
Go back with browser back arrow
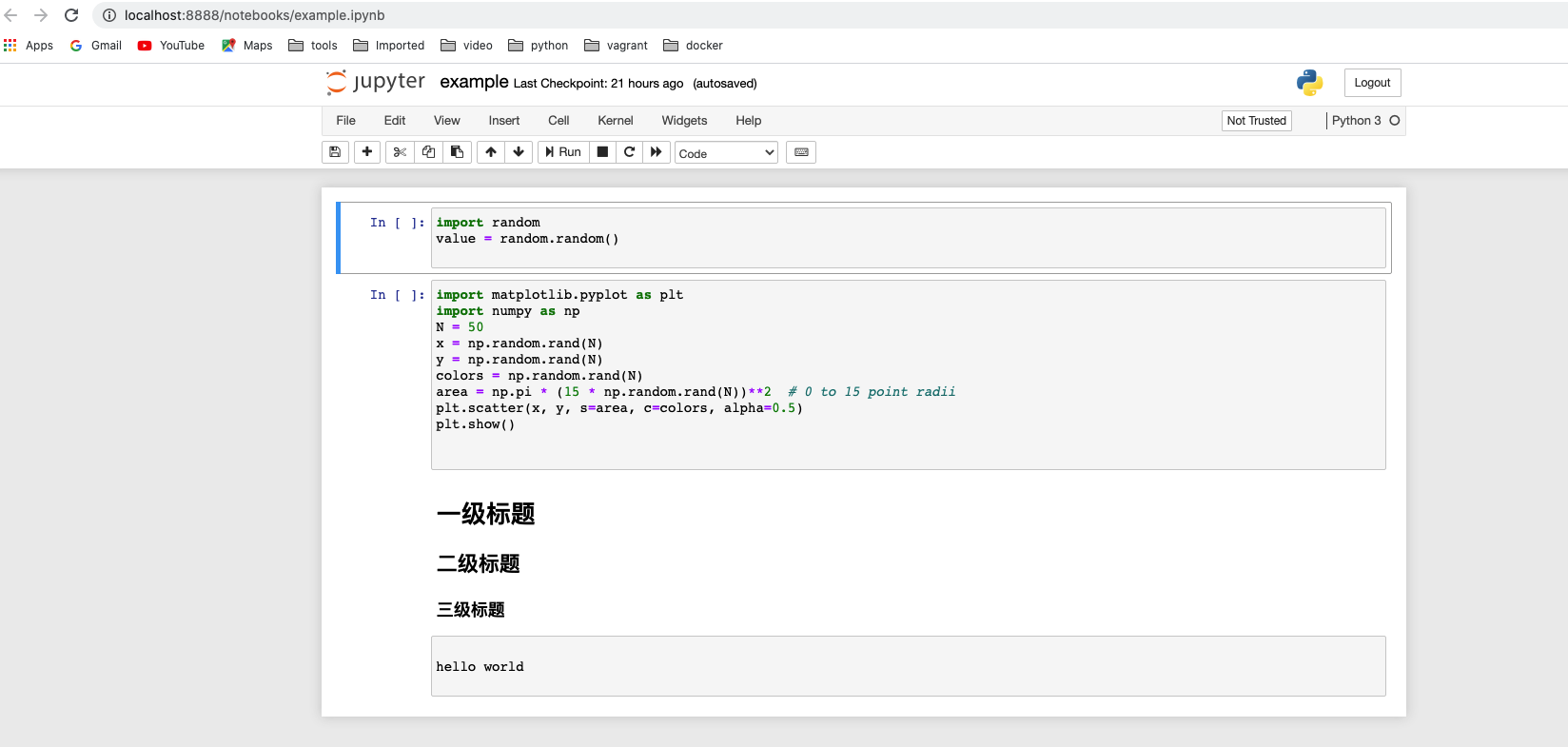11,15
